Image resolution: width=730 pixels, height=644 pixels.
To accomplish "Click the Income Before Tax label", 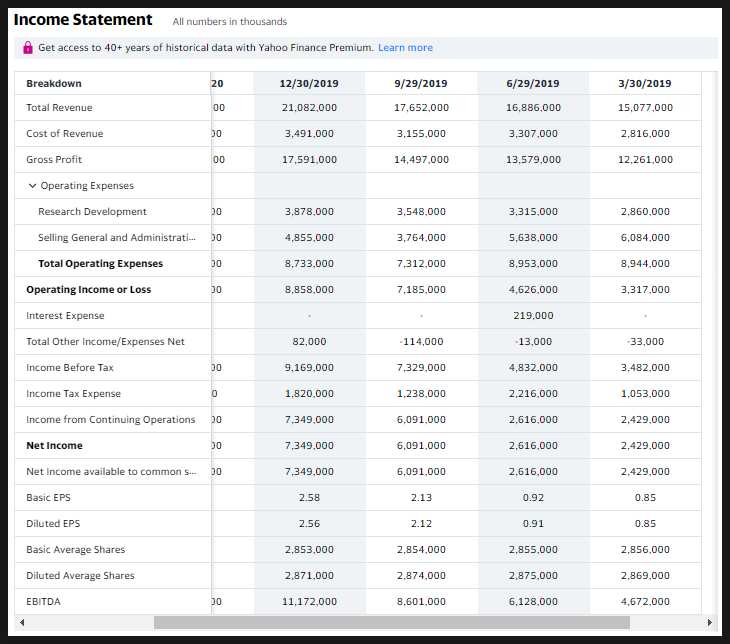I will (70, 367).
